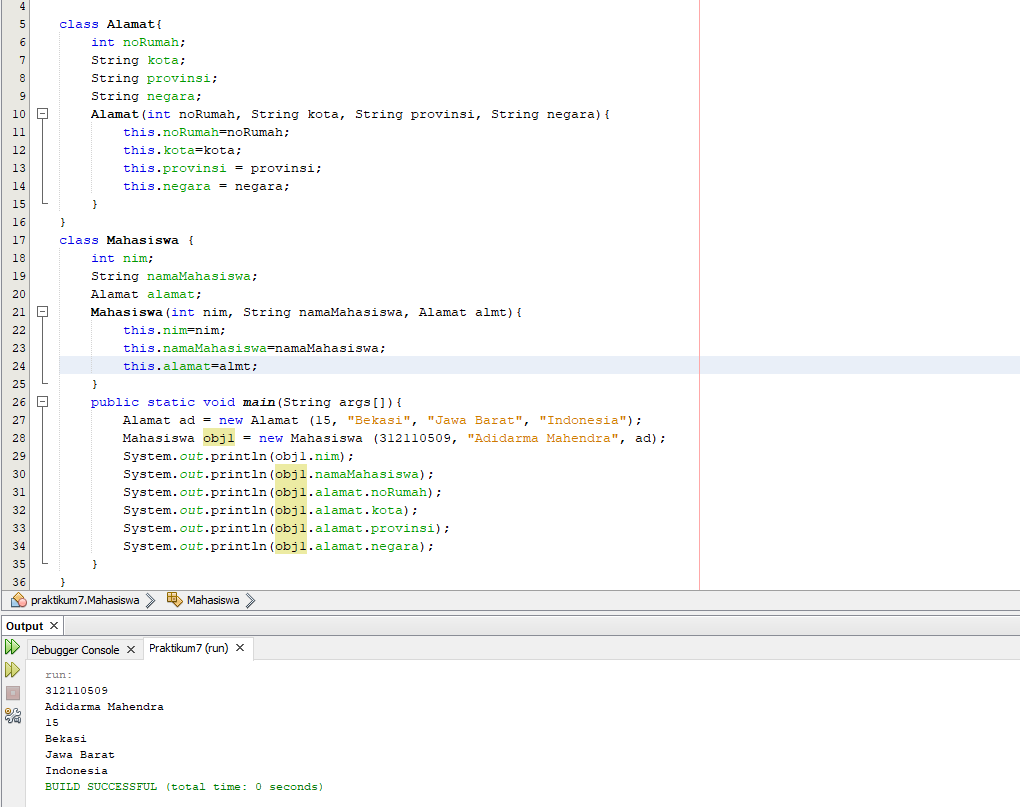Click the highlighted obj1 variable on line 28
Viewport: 1020px width, 807px height.
[219, 437]
